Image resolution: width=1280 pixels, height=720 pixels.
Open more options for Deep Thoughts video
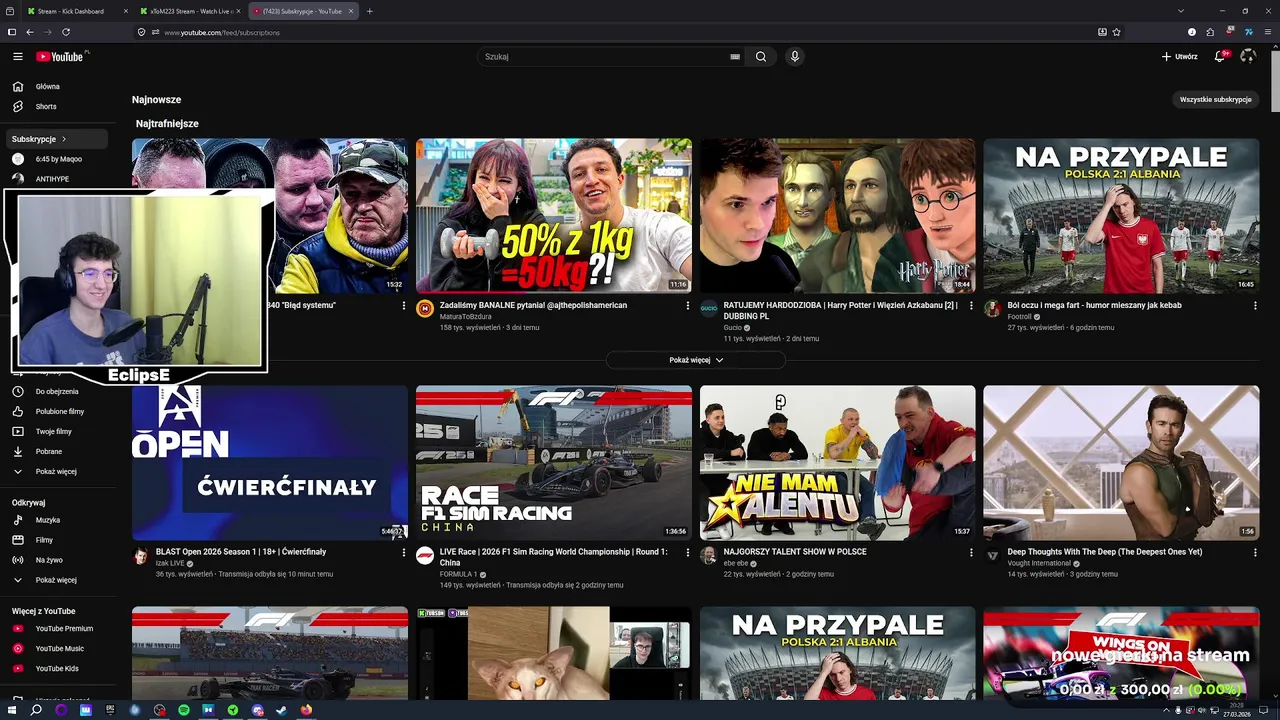1255,552
